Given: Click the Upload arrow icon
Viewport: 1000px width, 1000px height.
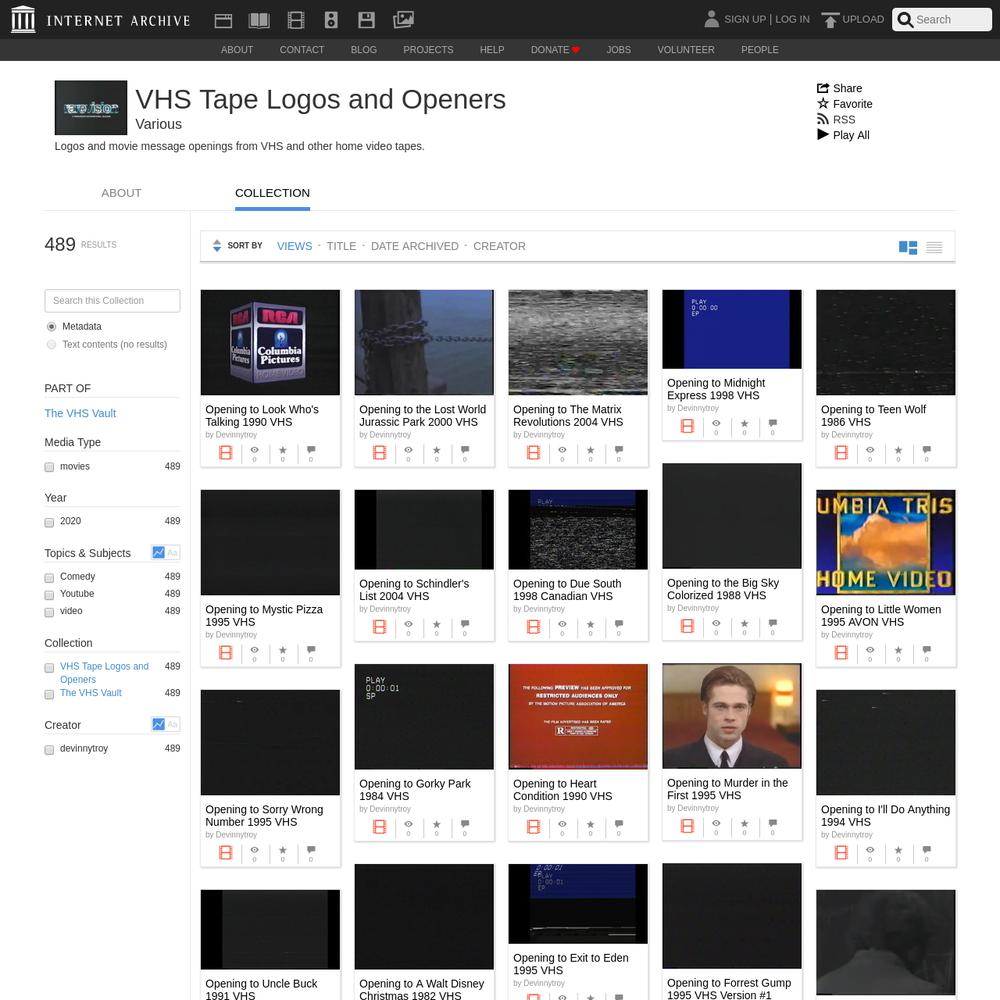Looking at the screenshot, I should (830, 20).
